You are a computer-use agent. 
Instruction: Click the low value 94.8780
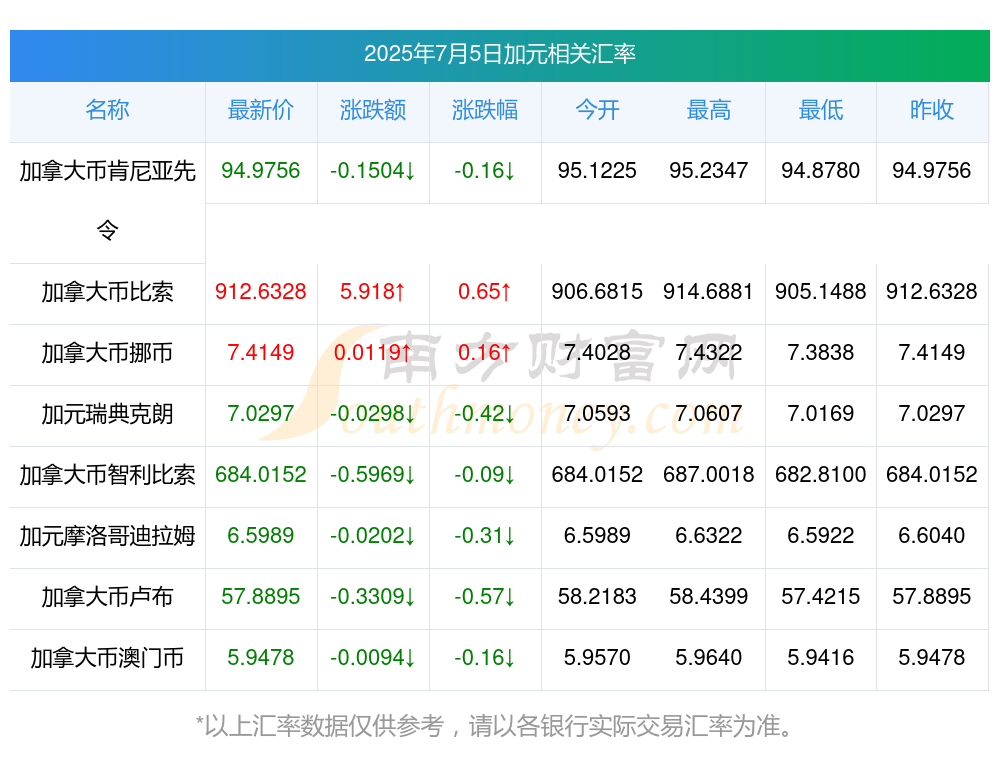[821, 171]
